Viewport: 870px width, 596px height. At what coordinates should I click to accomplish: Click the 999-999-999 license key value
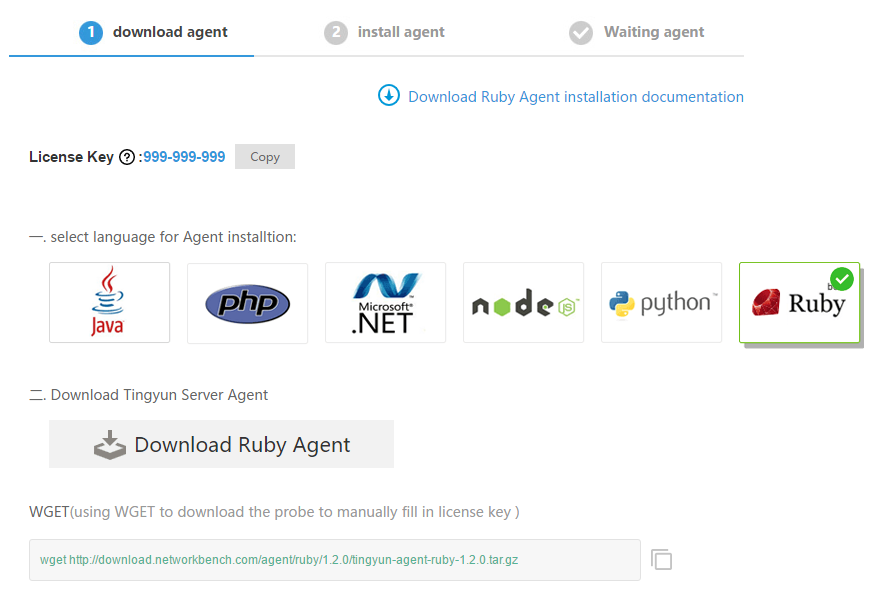pyautogui.click(x=184, y=157)
